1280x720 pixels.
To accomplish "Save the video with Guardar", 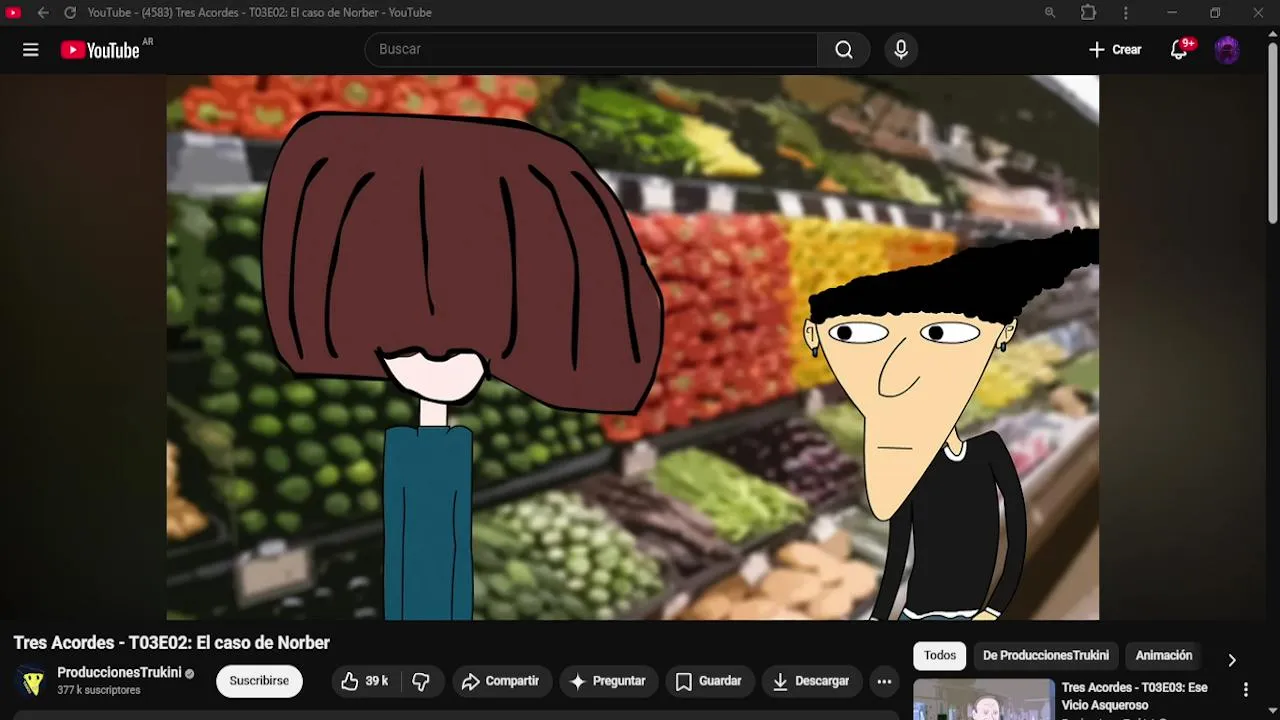I will [x=709, y=681].
